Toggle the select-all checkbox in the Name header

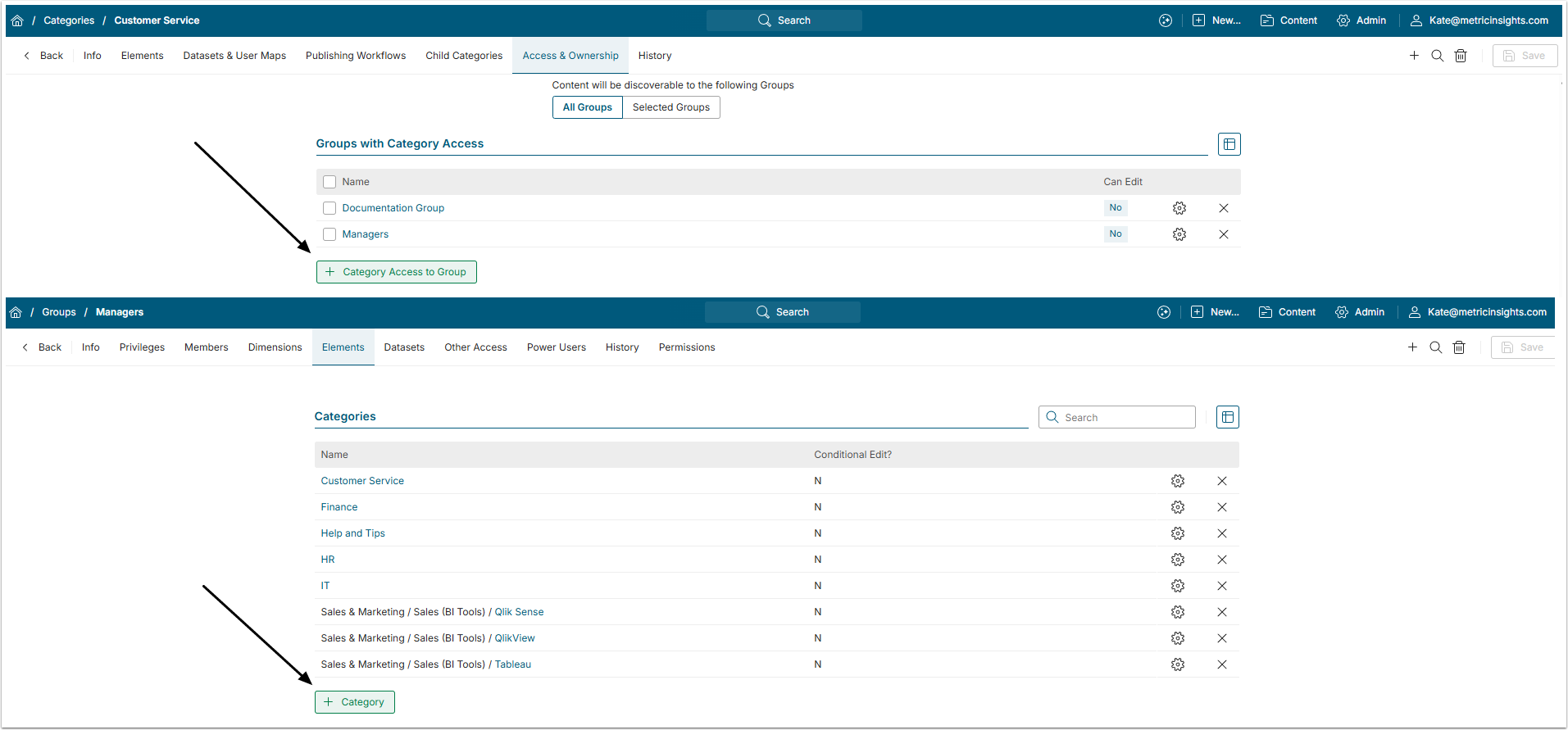point(330,182)
